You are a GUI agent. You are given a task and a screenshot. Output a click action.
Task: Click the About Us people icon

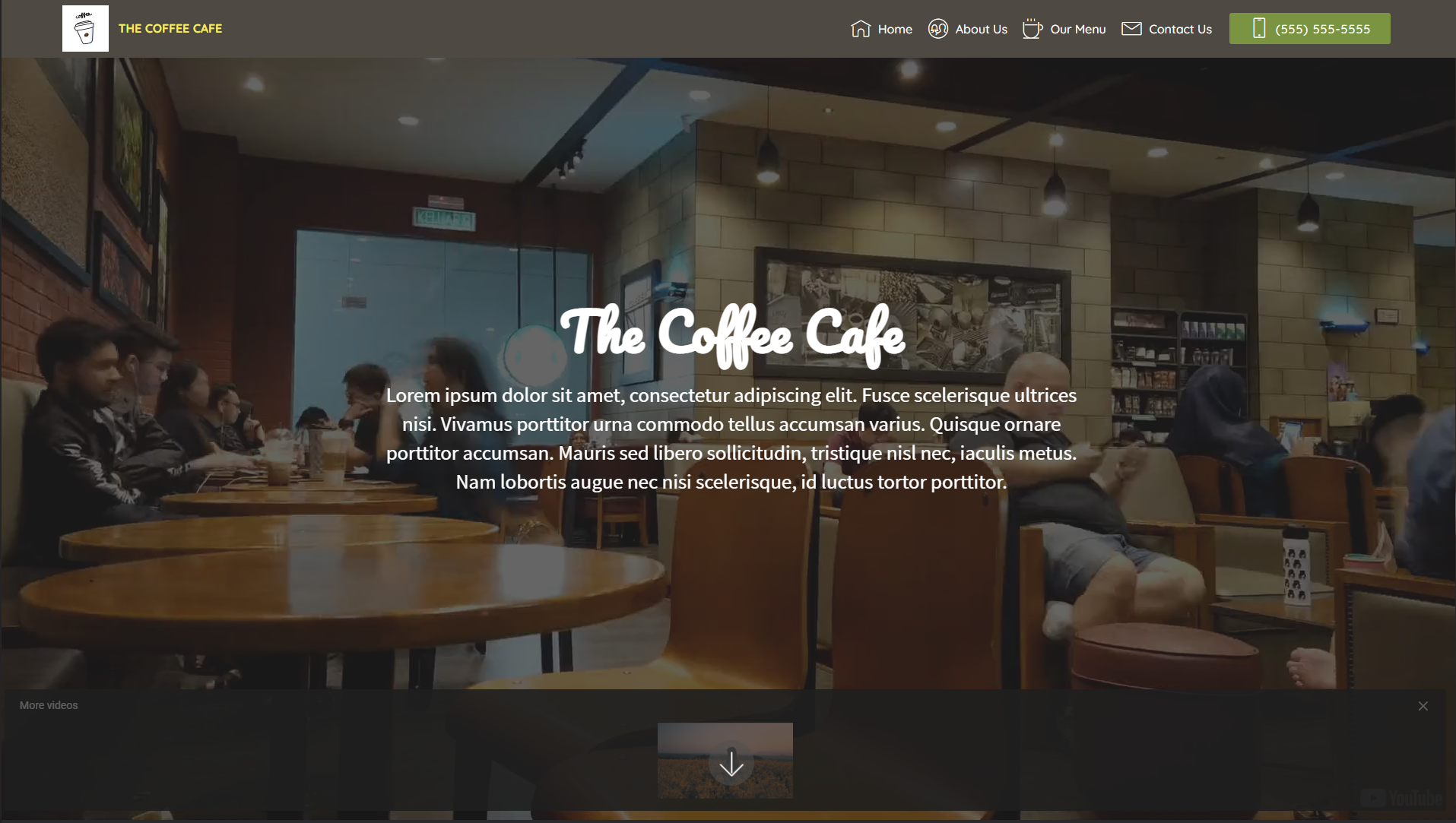click(x=937, y=29)
